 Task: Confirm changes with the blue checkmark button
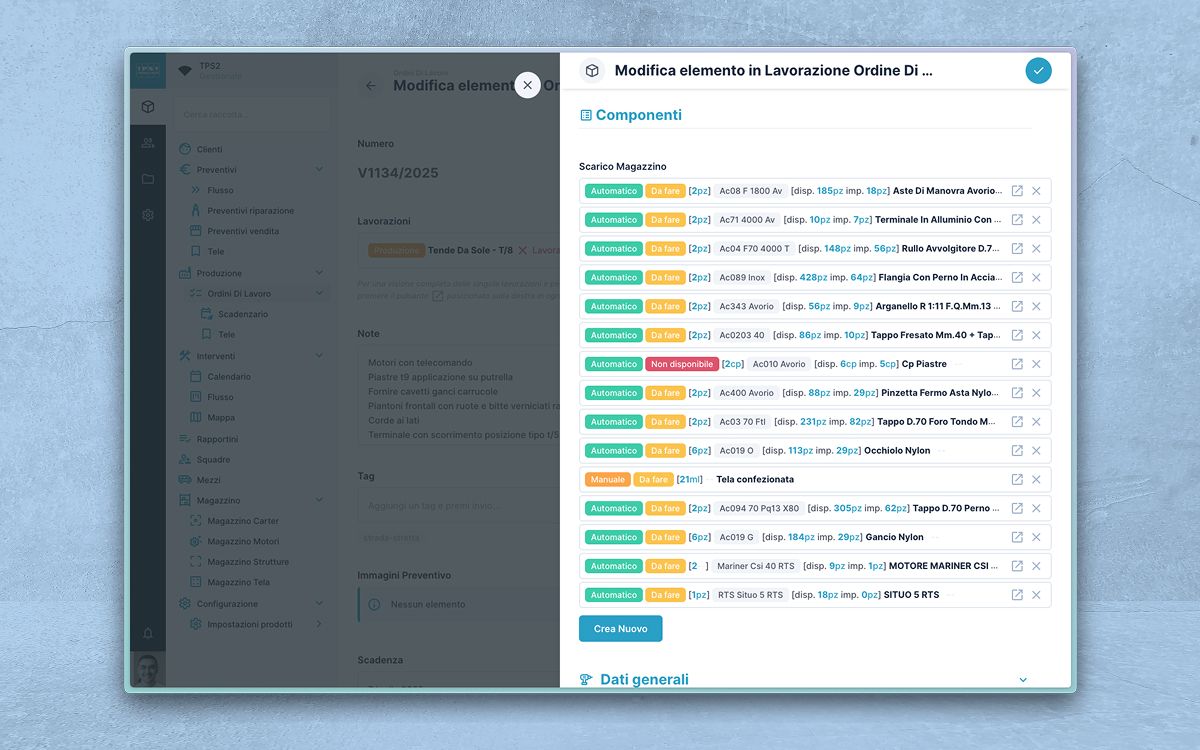click(x=1038, y=71)
